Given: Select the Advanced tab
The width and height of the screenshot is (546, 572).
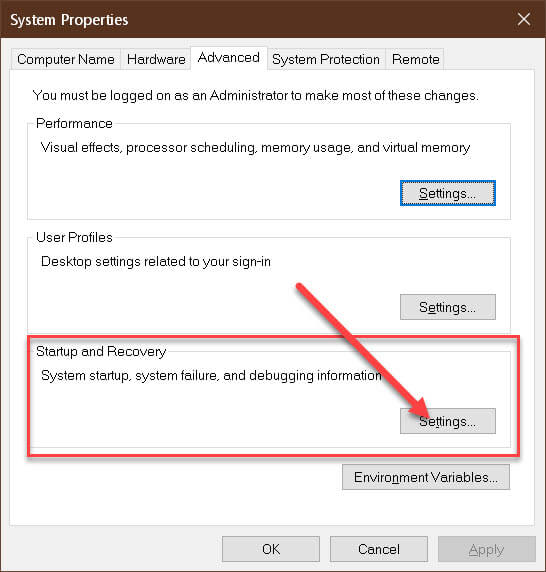Looking at the screenshot, I should coord(229,58).
